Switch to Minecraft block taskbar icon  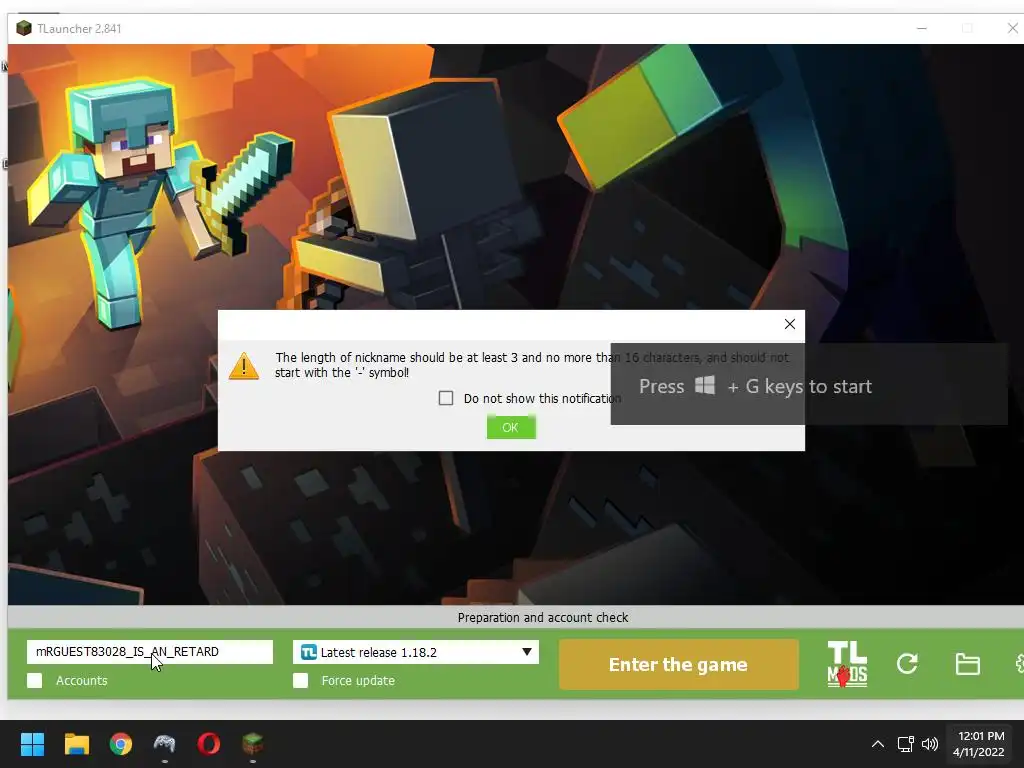[x=253, y=744]
